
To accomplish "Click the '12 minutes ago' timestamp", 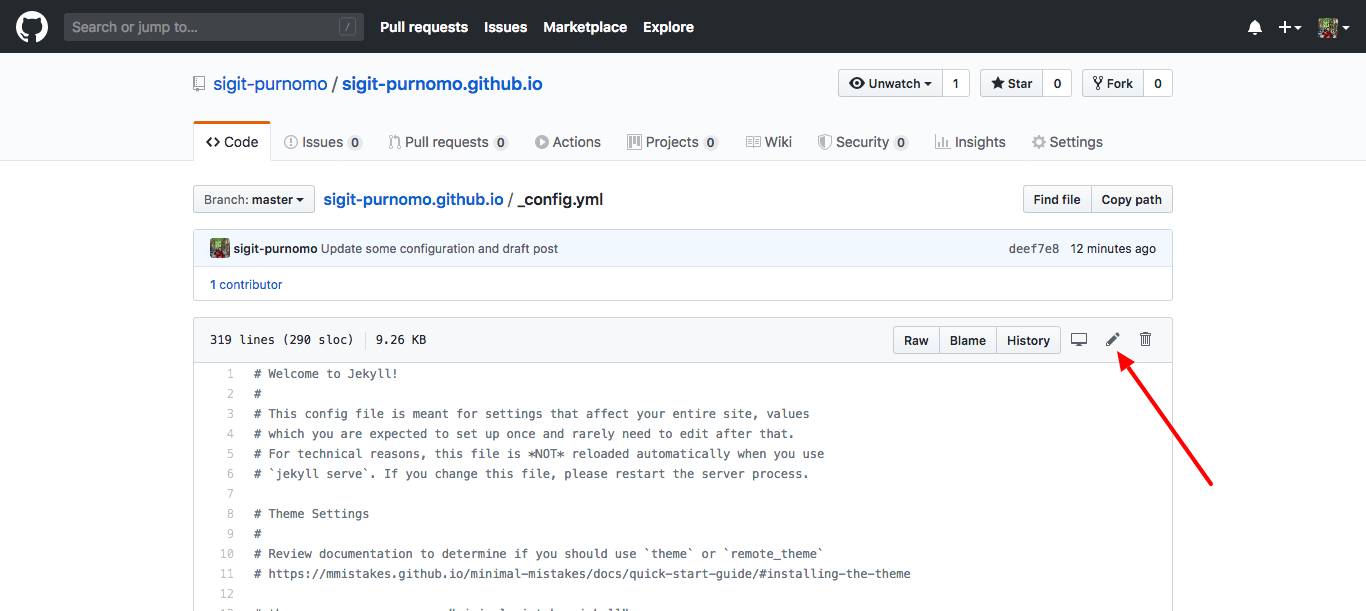I will [1113, 248].
